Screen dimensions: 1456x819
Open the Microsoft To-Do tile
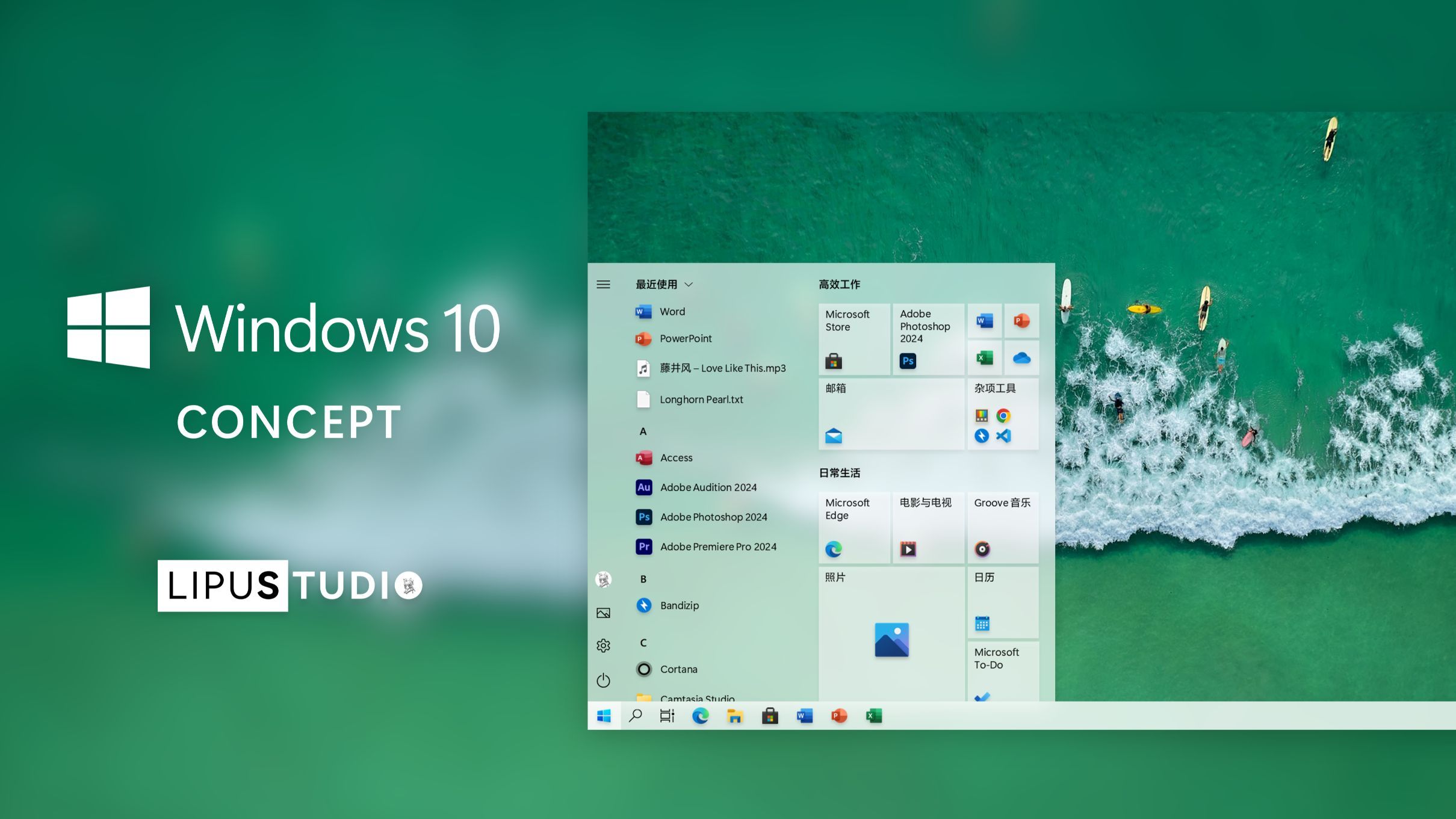coord(1003,672)
